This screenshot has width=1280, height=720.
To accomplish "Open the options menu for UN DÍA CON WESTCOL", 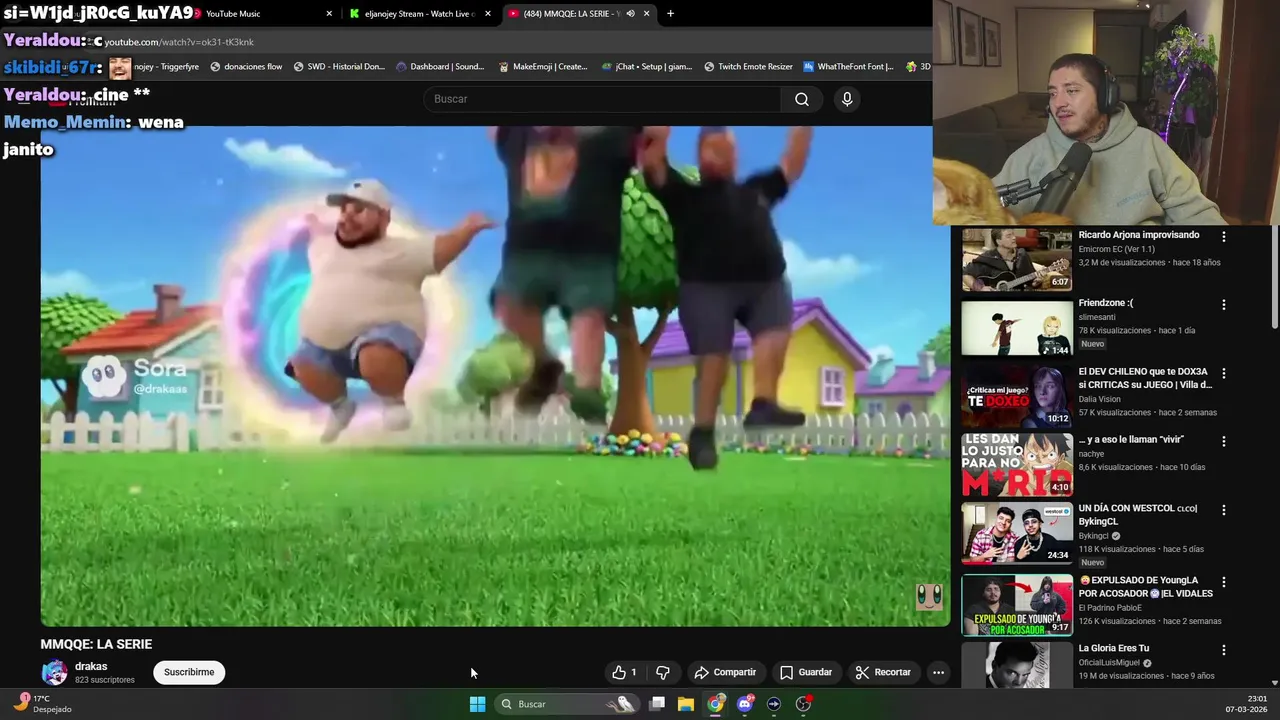I will [x=1223, y=510].
